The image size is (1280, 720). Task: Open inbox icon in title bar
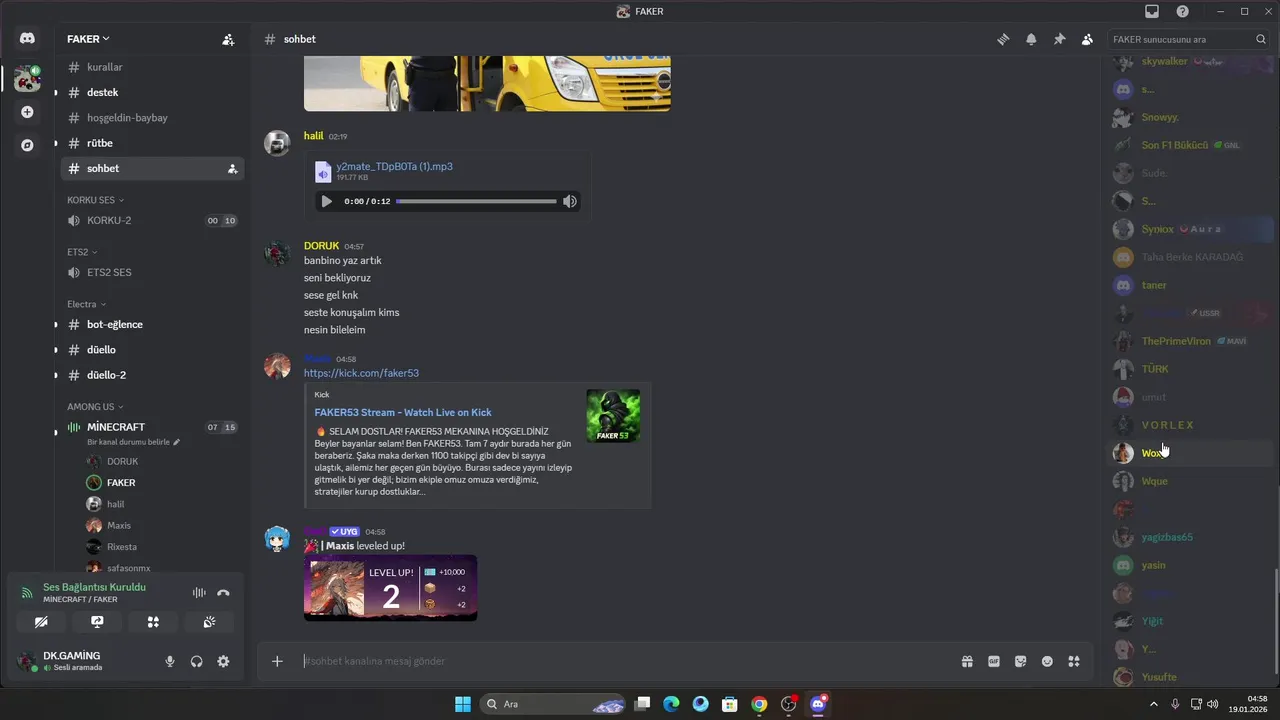(1152, 11)
